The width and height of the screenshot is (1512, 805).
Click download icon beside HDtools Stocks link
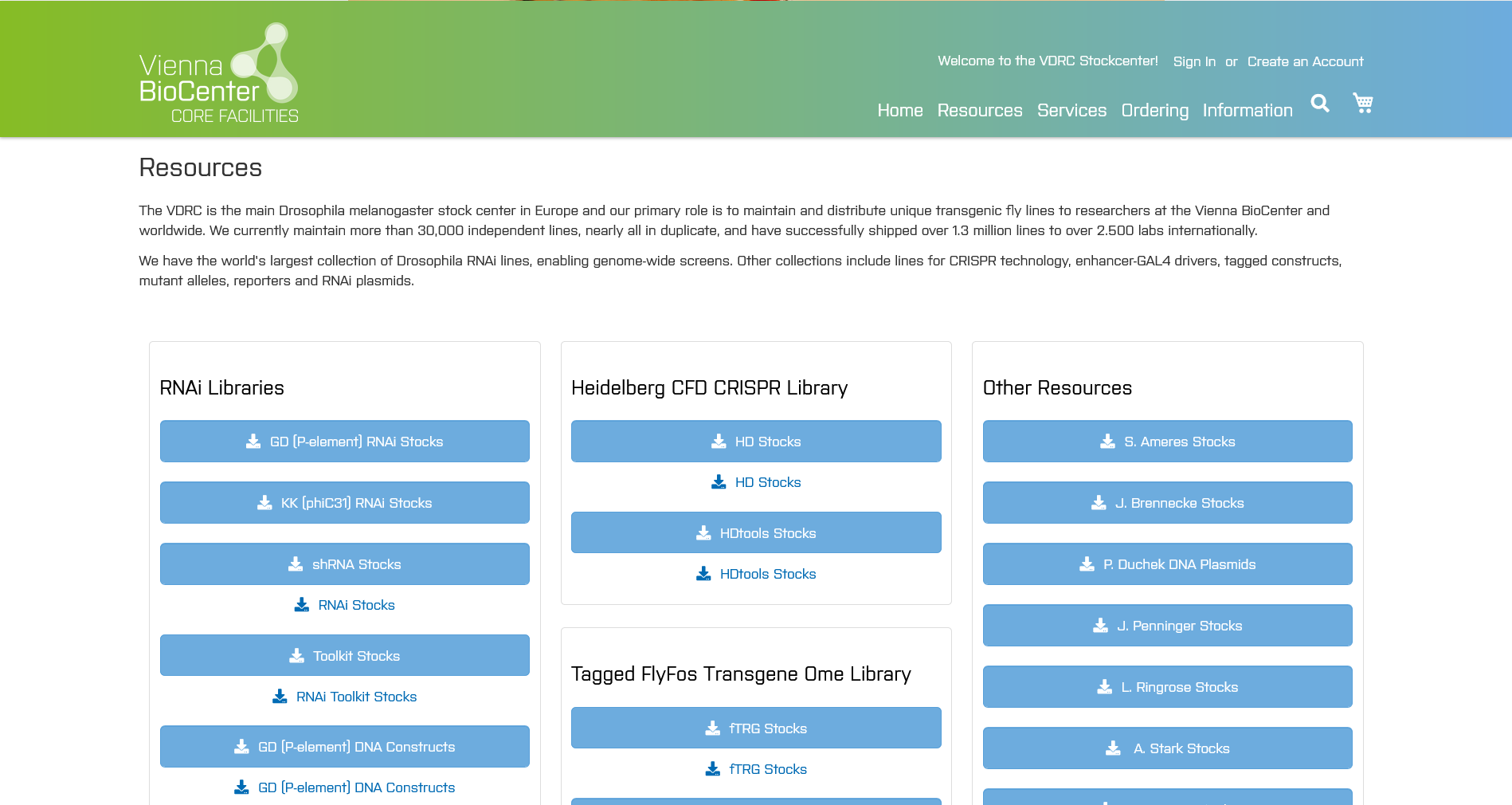click(703, 574)
